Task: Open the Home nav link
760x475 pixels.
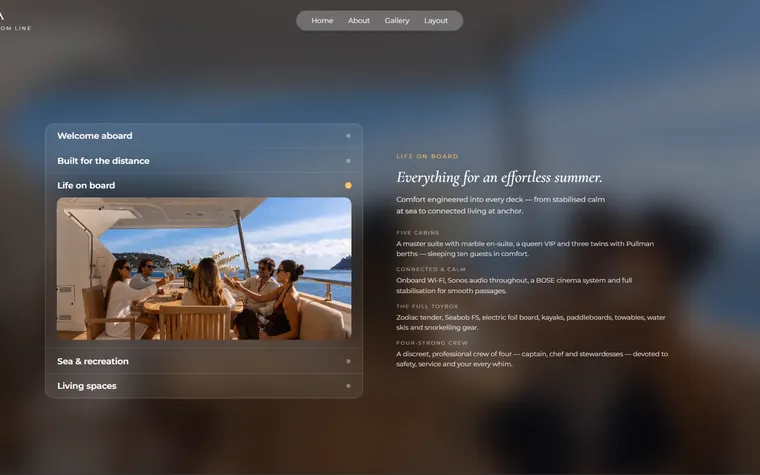Action: (322, 21)
